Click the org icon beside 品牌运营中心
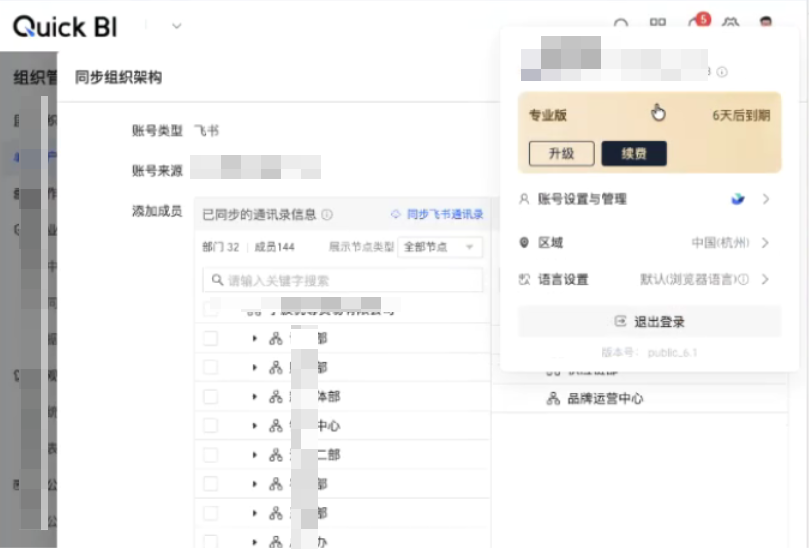 pos(553,398)
